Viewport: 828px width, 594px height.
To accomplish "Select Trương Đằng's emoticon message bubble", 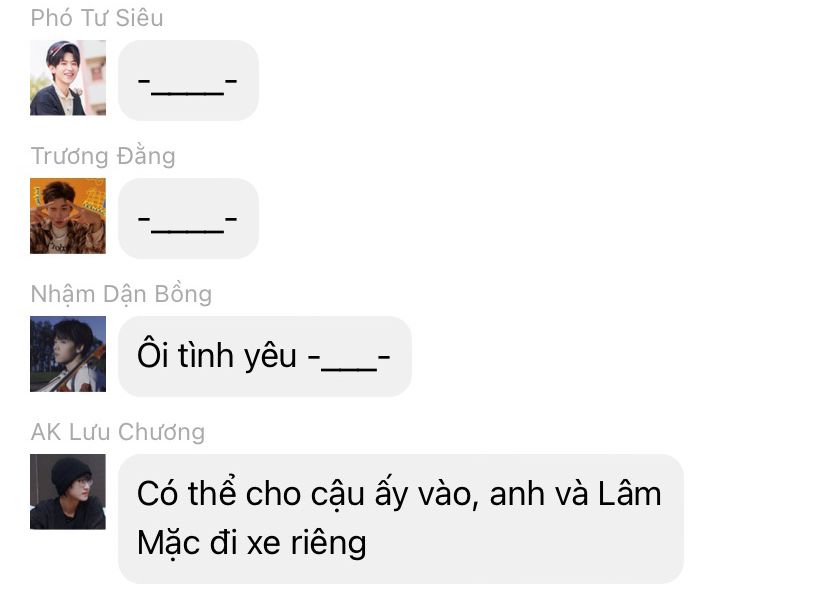I will click(x=188, y=218).
